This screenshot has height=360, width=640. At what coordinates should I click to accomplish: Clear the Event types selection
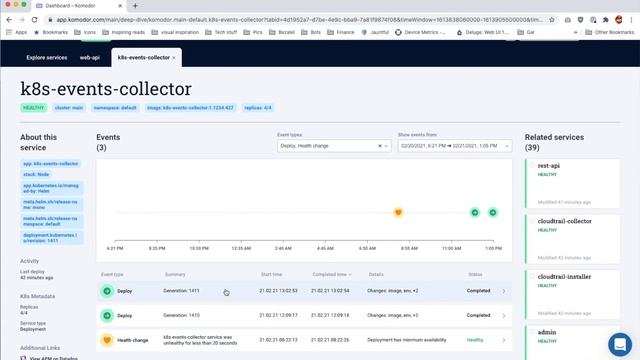(x=380, y=146)
